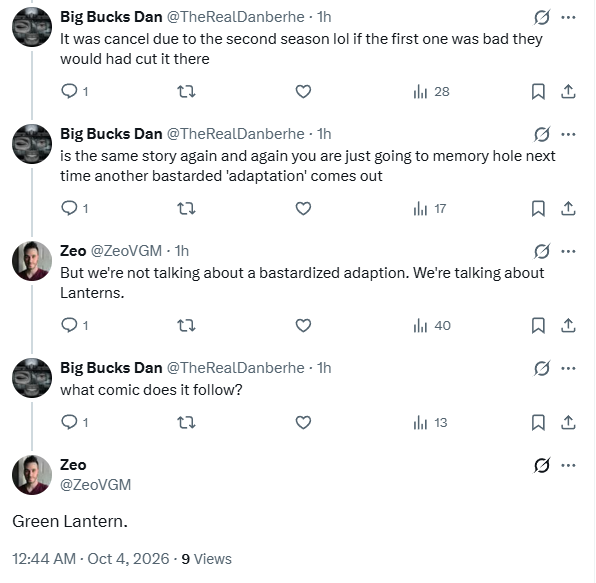
Task: Bookmark the "memory hole" tweet
Action: [538, 209]
